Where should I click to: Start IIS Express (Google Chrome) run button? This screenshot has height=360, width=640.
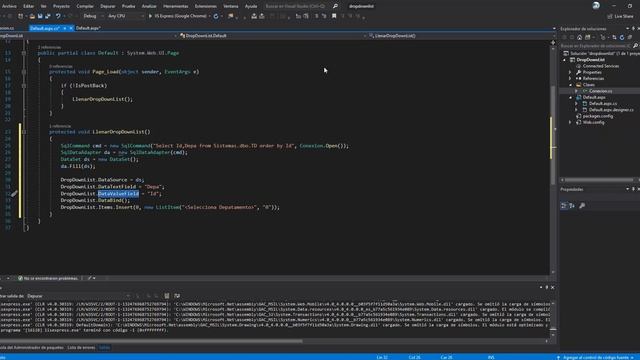(178, 16)
